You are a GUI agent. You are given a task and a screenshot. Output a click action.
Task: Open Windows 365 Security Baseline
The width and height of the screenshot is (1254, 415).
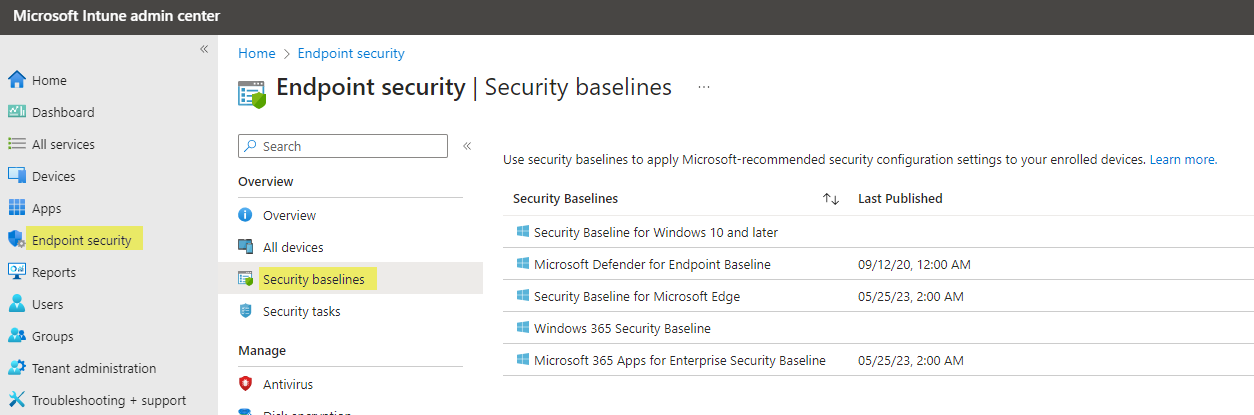click(622, 328)
